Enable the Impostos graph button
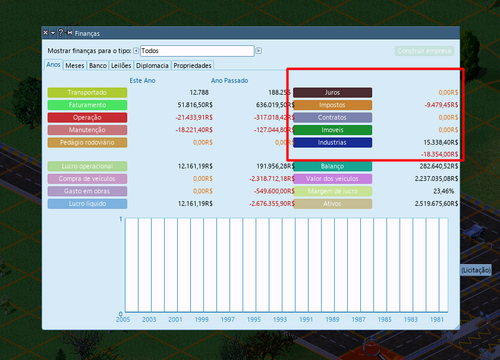 click(333, 105)
